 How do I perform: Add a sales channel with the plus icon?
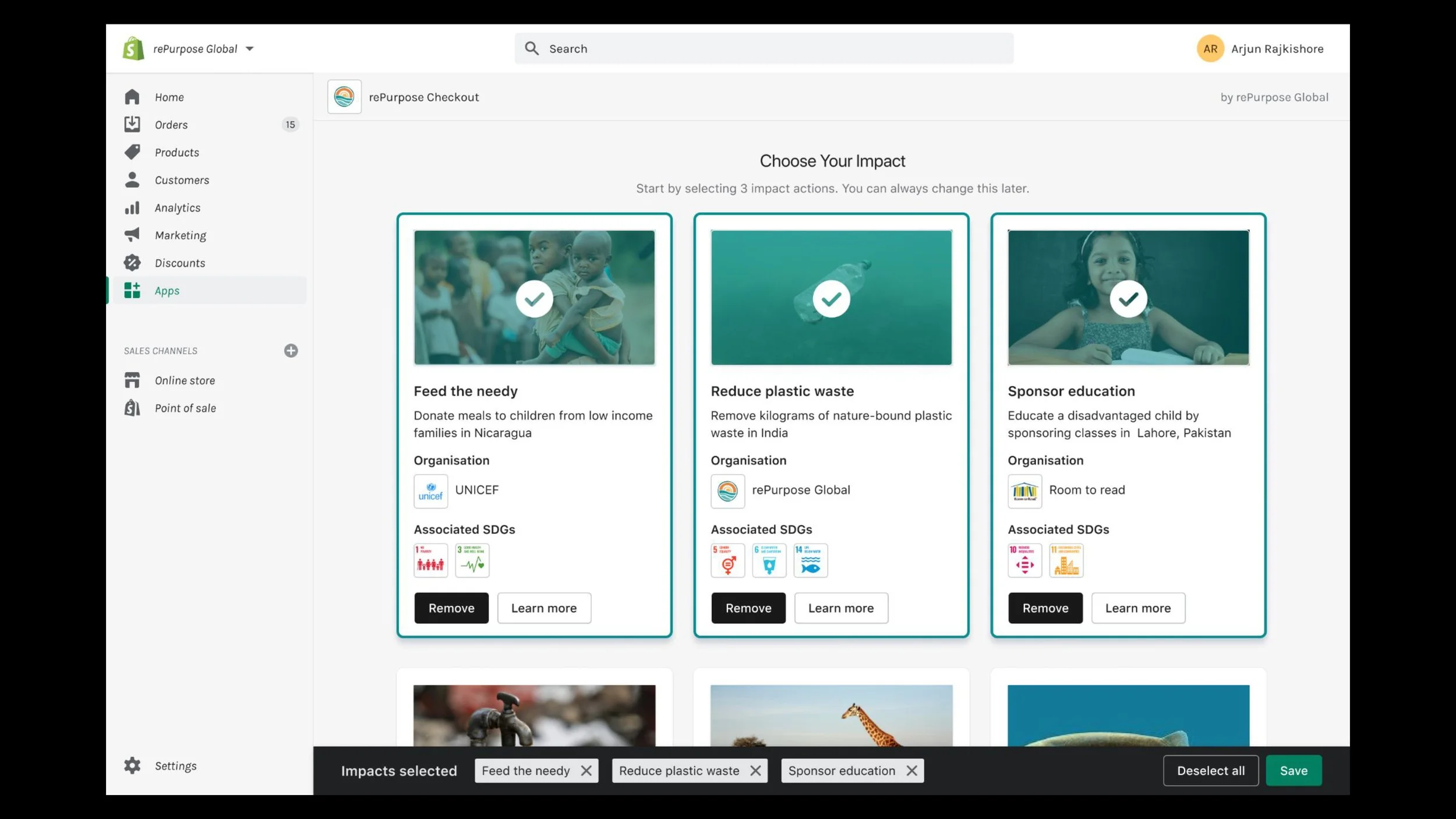click(291, 351)
